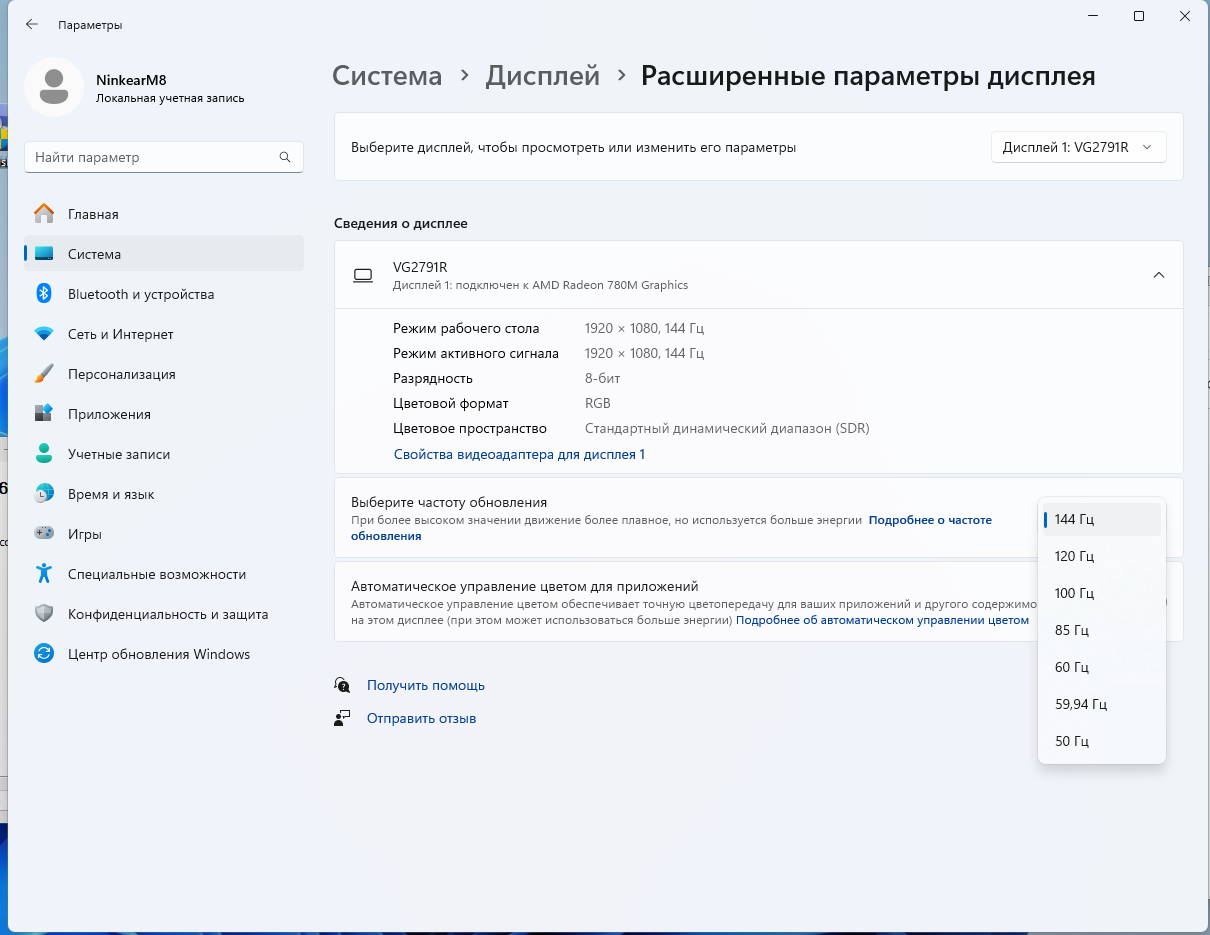This screenshot has height=935, width=1210.
Task: Open the Игры gamepad icon
Action: 44,534
